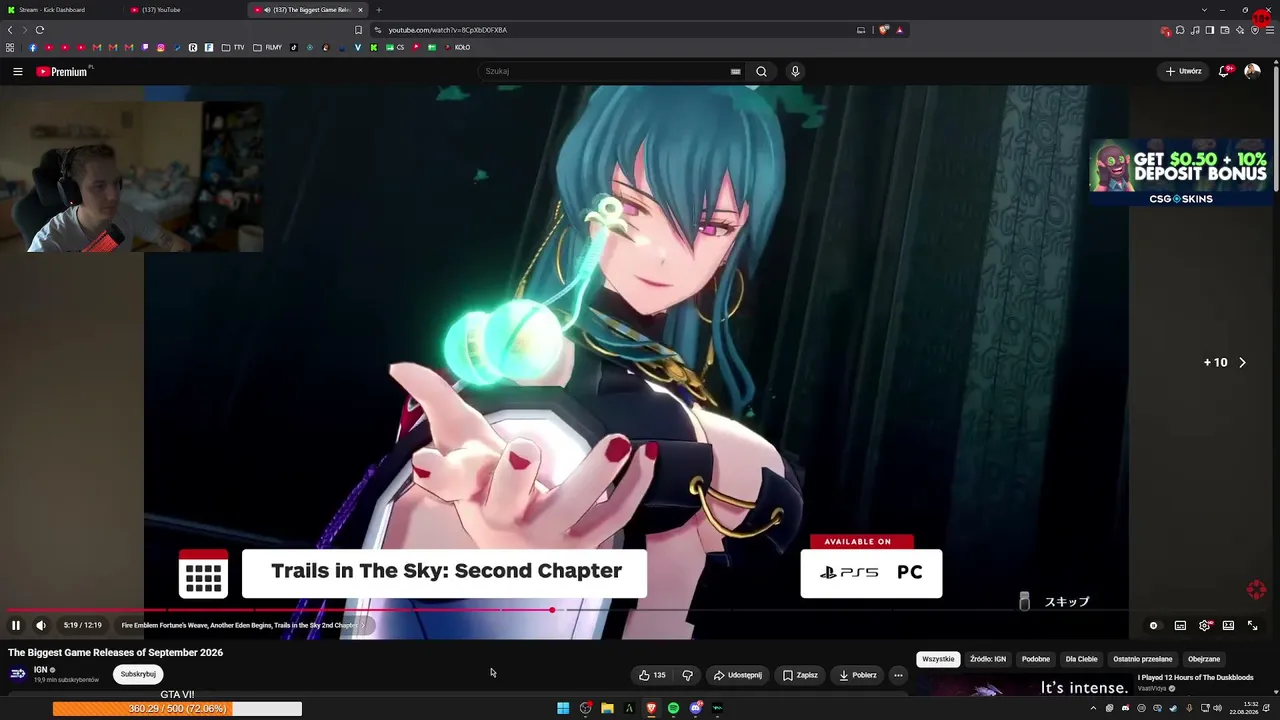Start voice search with microphone
Image resolution: width=1280 pixels, height=720 pixels.
(795, 71)
